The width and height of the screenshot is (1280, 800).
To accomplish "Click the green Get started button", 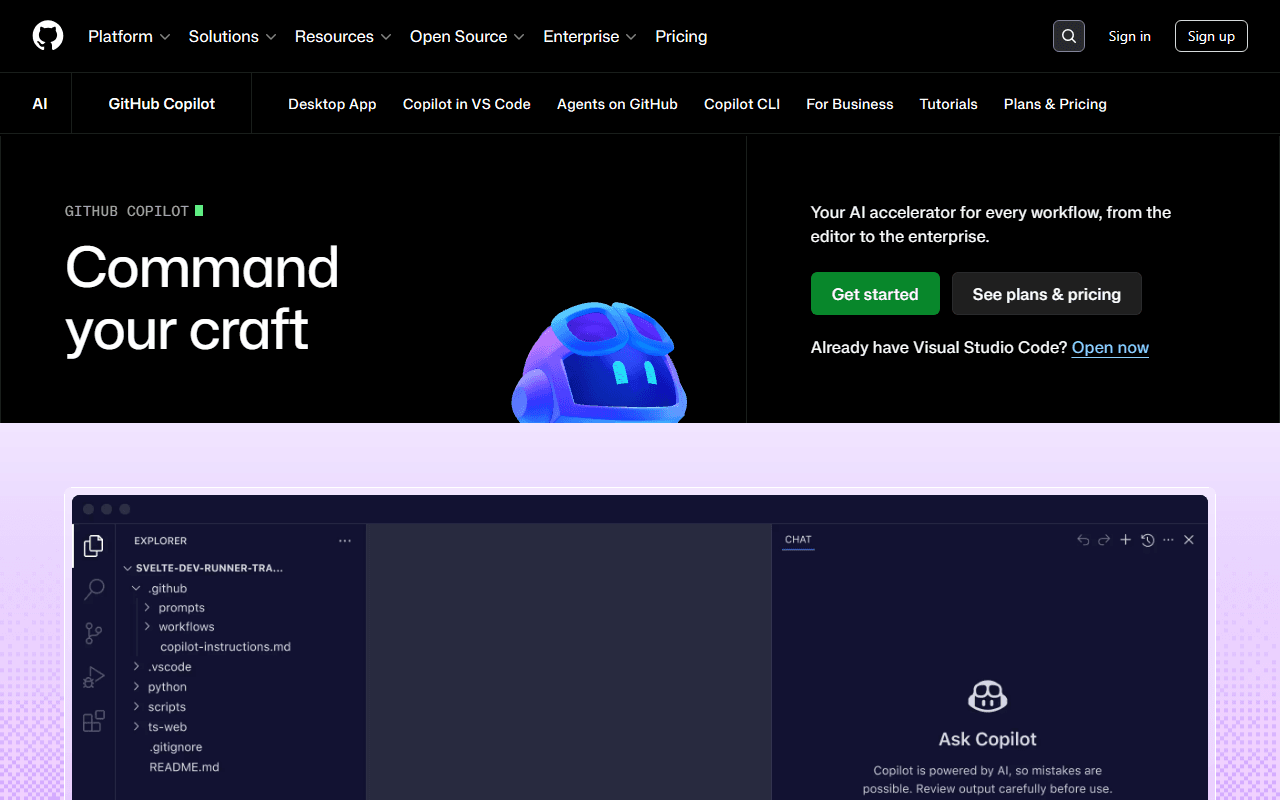I will tap(875, 294).
